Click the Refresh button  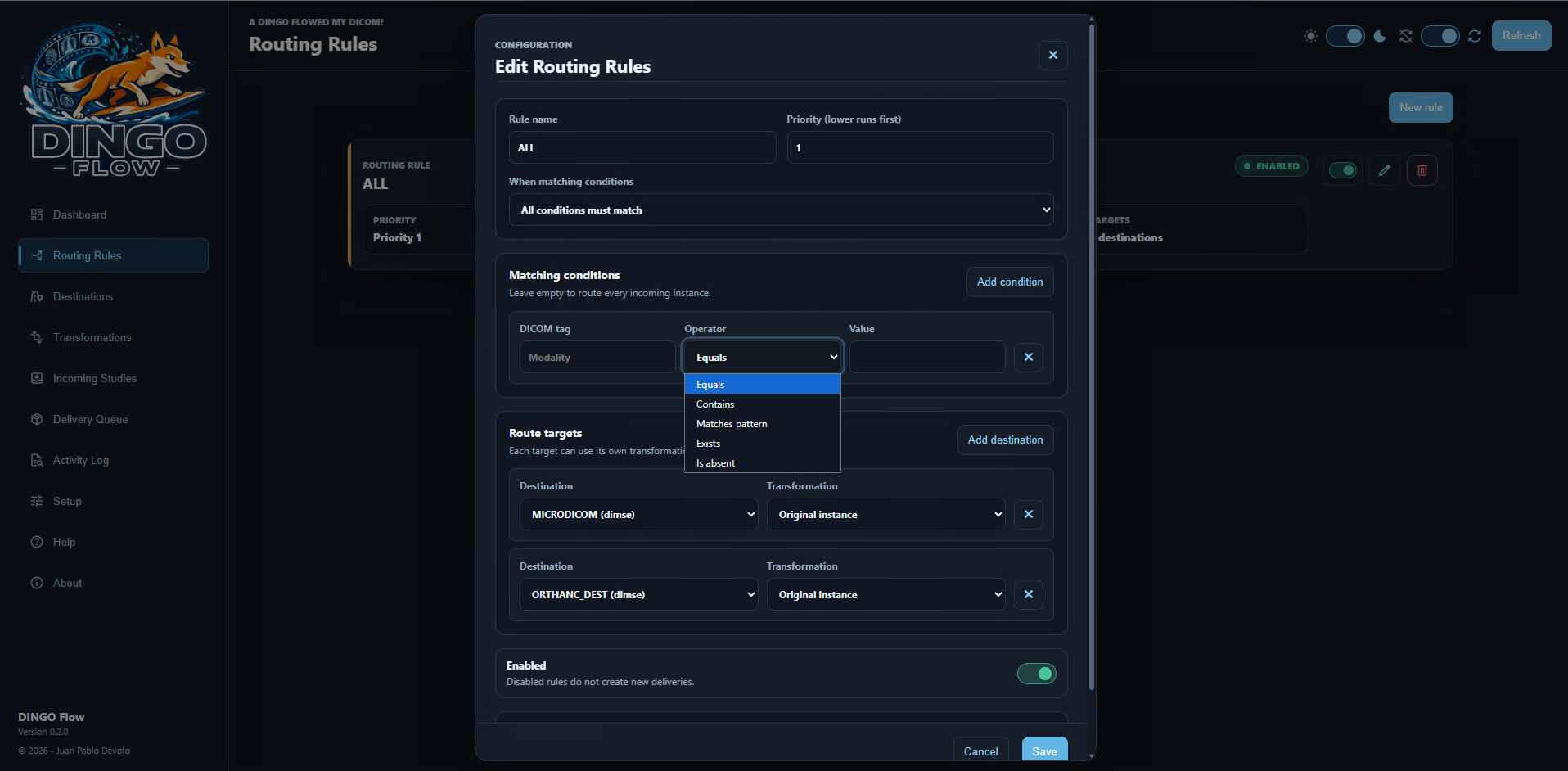click(1521, 35)
